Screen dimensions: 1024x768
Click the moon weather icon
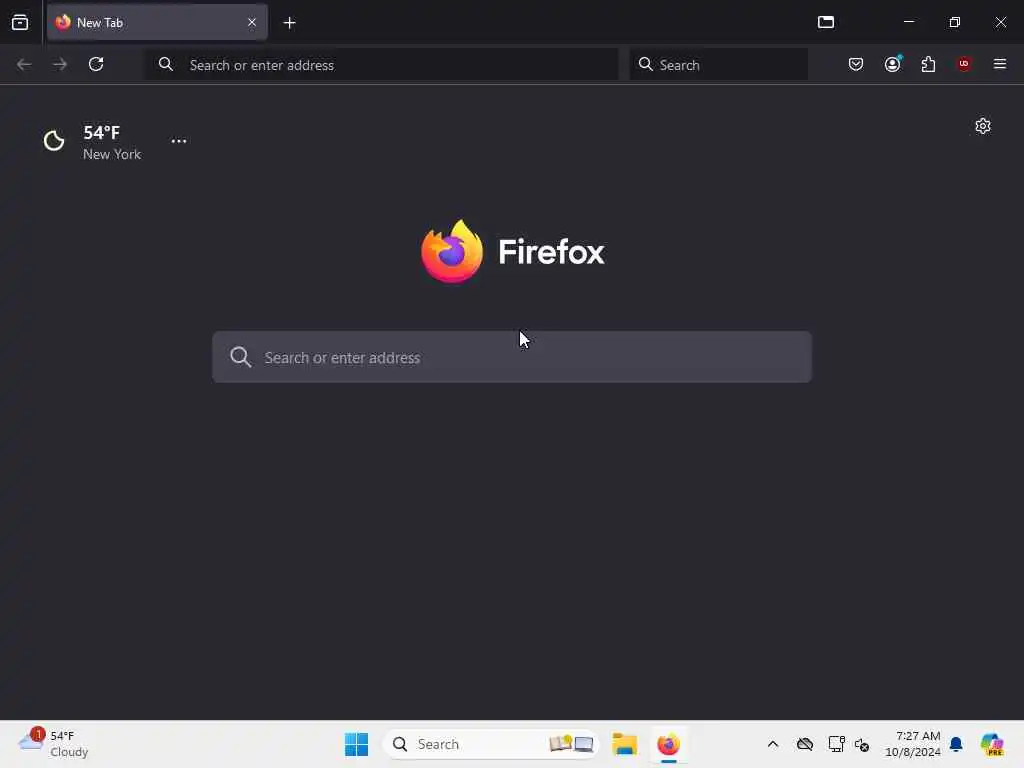click(x=54, y=140)
